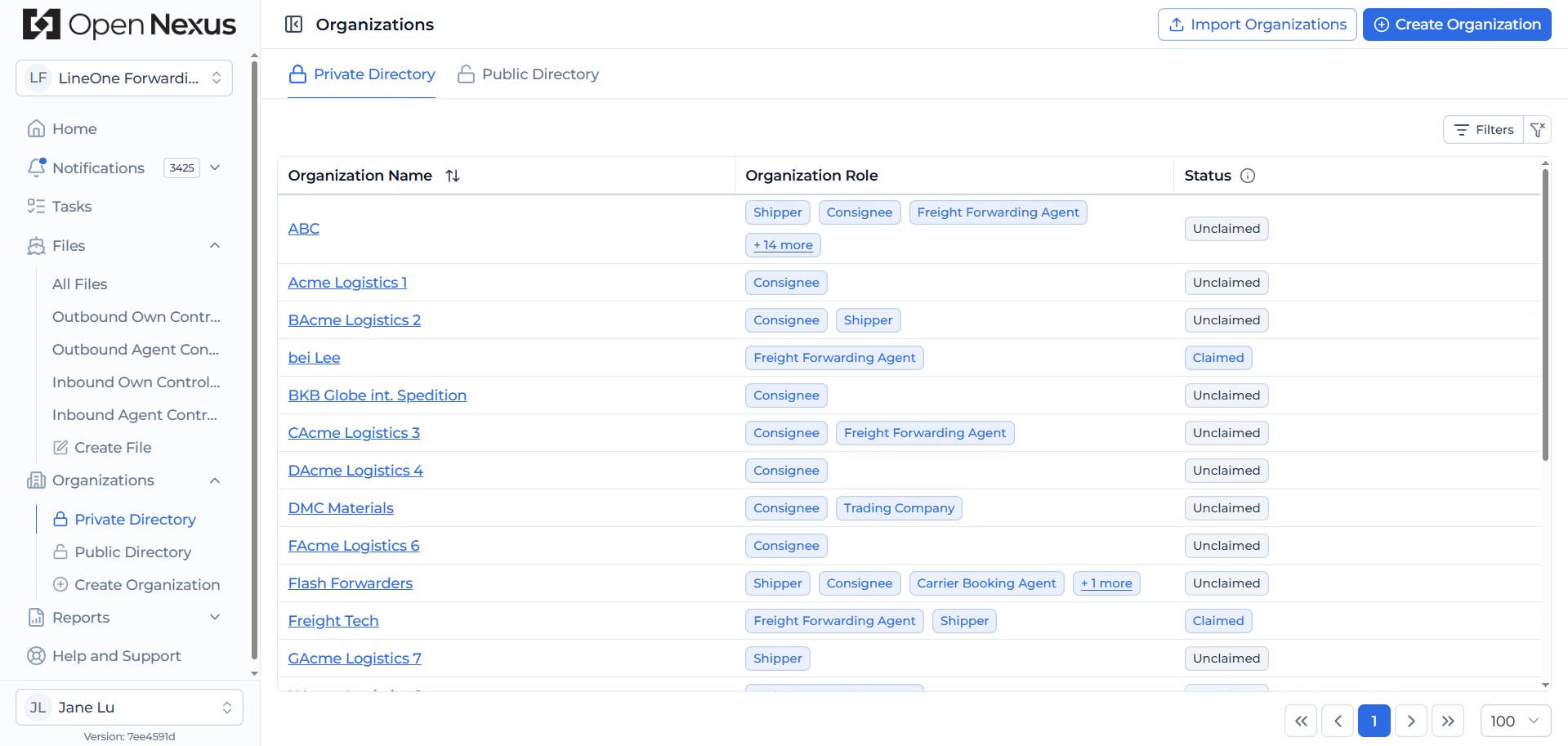The width and height of the screenshot is (1568, 746).
Task: Click the JL user avatar
Action: (38, 708)
